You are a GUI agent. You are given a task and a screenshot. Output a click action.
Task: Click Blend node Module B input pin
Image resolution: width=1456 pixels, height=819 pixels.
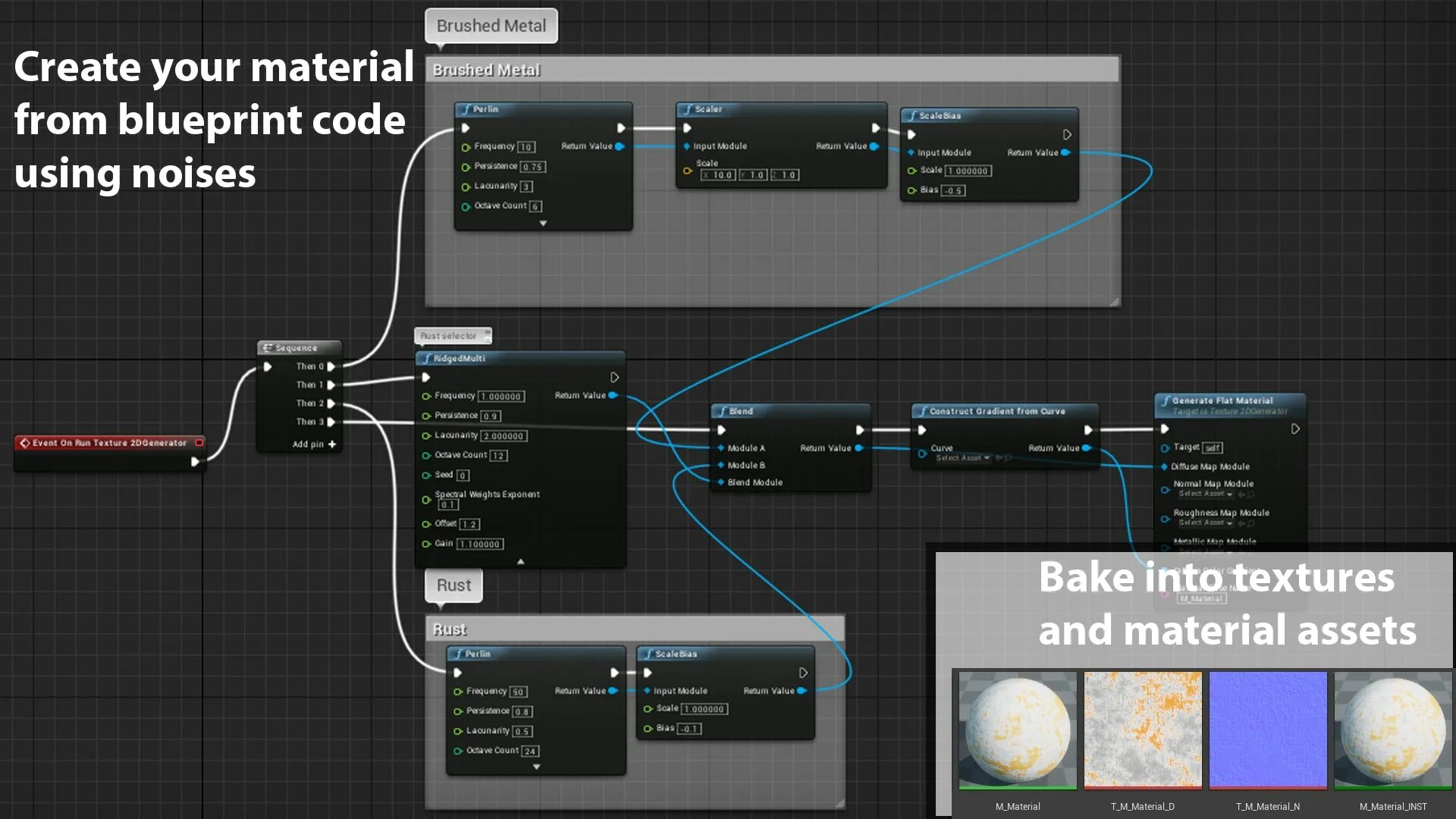pos(720,466)
